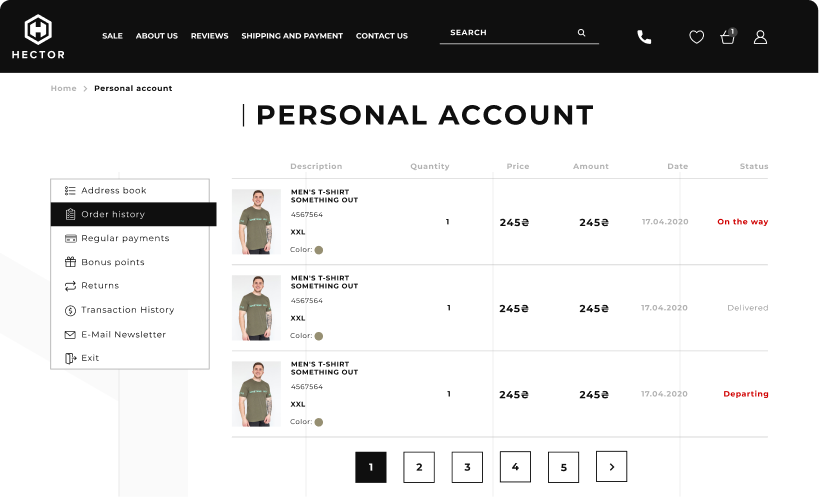
Task: Click the search magnifier icon
Action: pyautogui.click(x=581, y=32)
